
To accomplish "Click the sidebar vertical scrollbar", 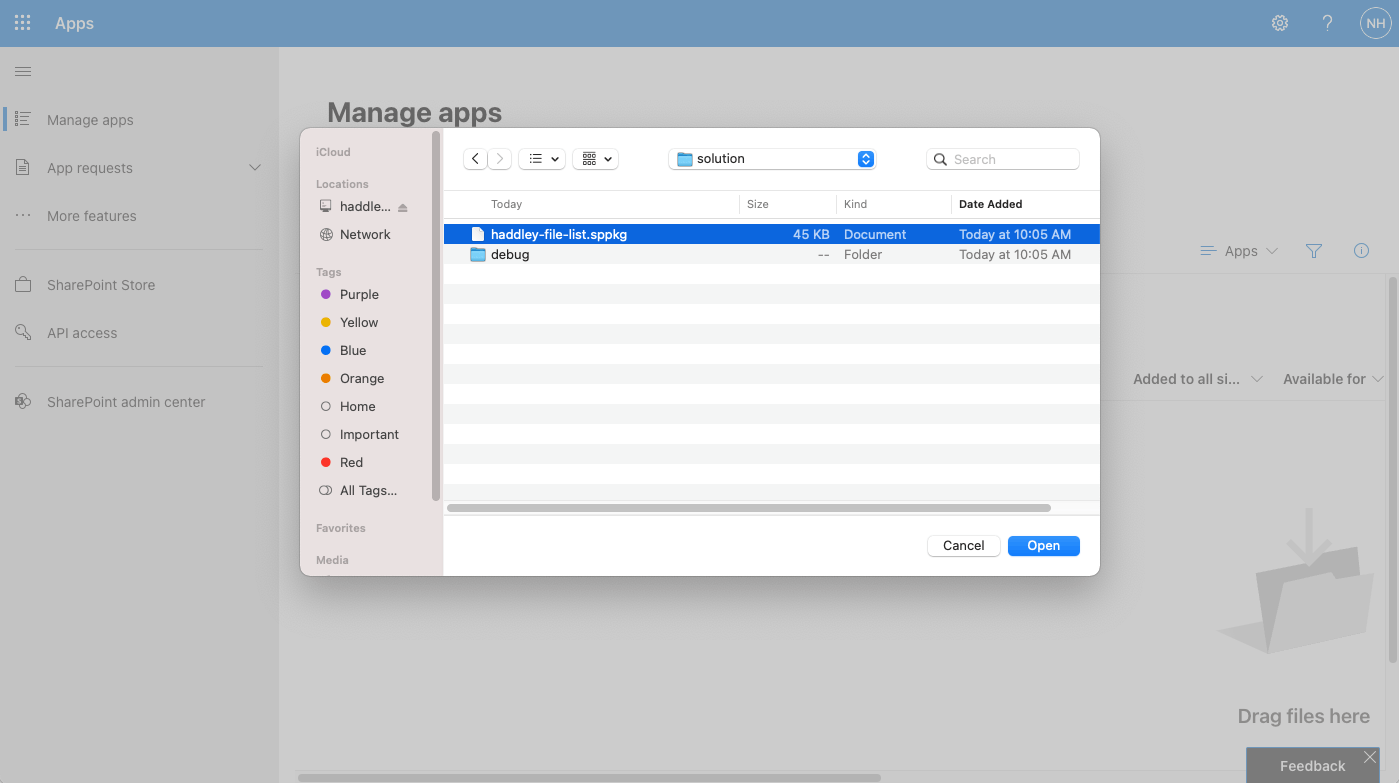I will click(x=436, y=316).
